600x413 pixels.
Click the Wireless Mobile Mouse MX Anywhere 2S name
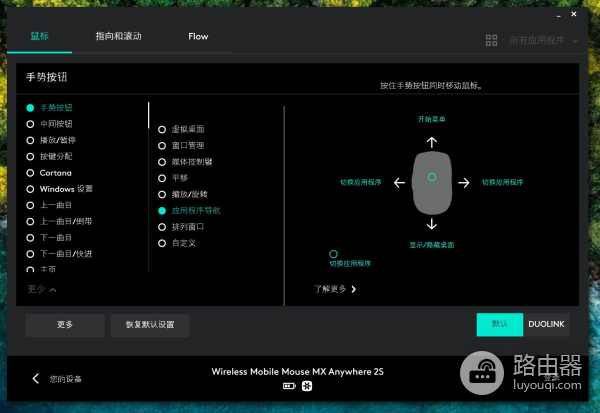click(x=298, y=372)
